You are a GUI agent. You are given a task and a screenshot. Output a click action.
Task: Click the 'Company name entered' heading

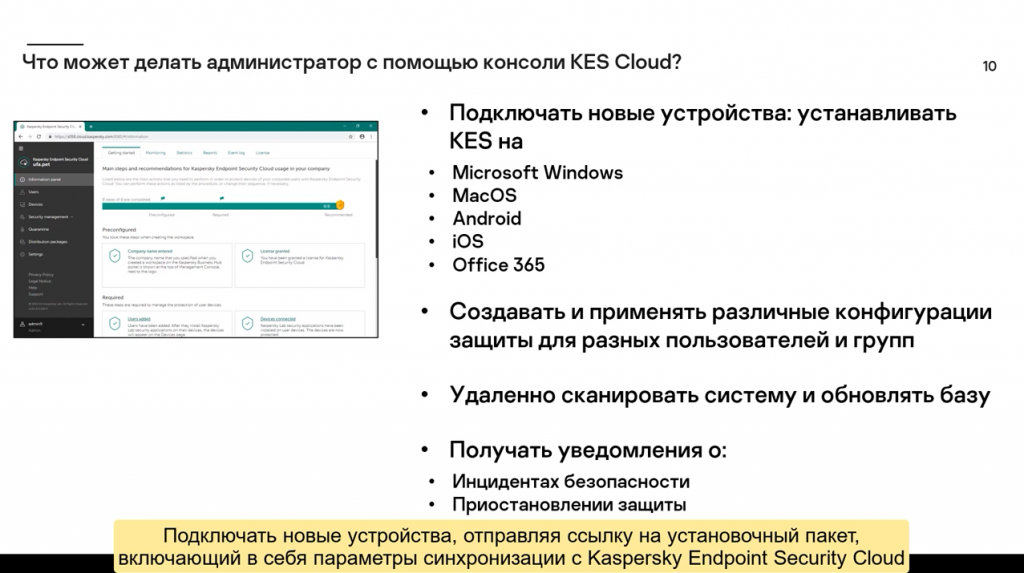(150, 251)
